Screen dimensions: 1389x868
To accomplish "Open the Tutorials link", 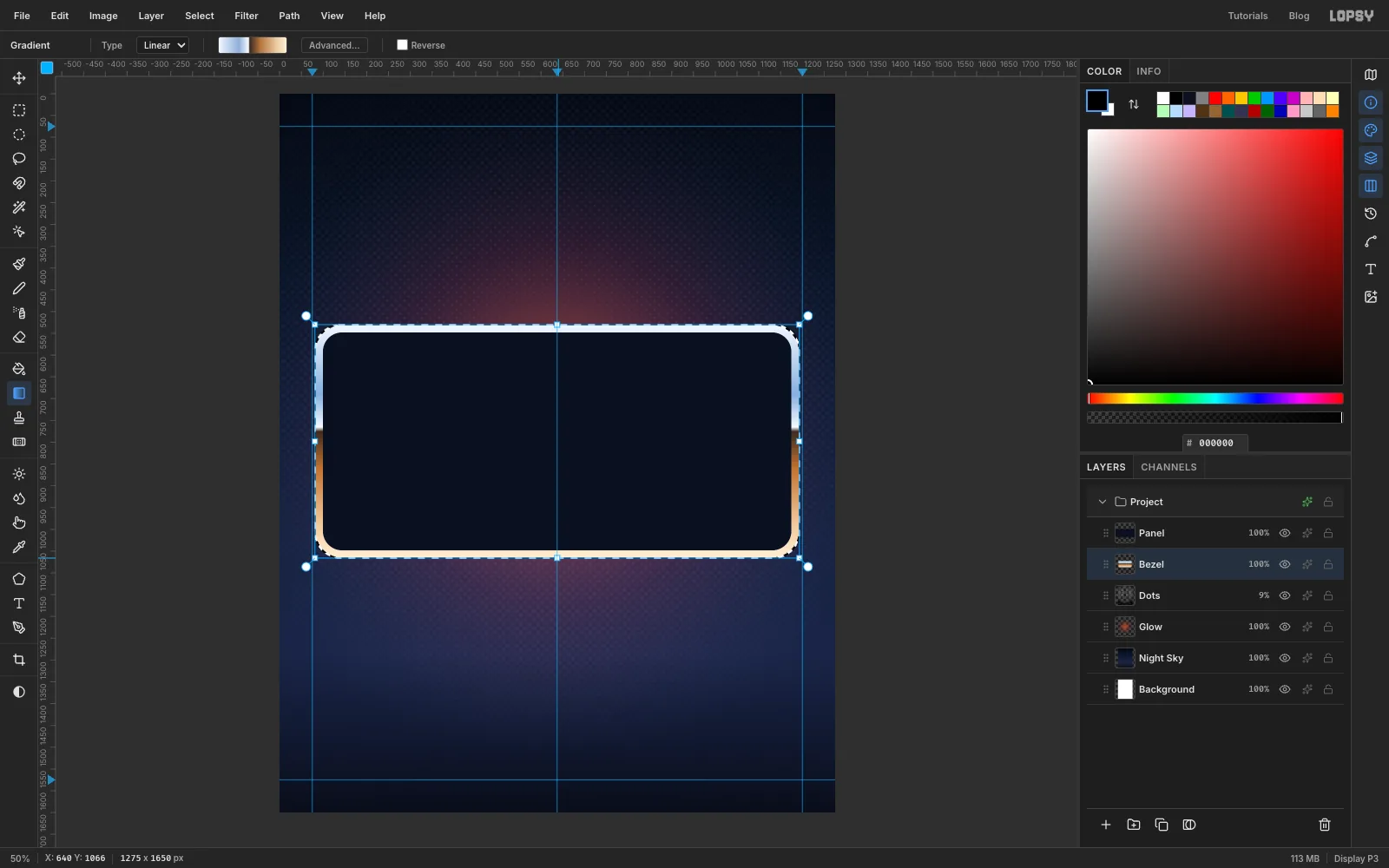I will (x=1247, y=16).
